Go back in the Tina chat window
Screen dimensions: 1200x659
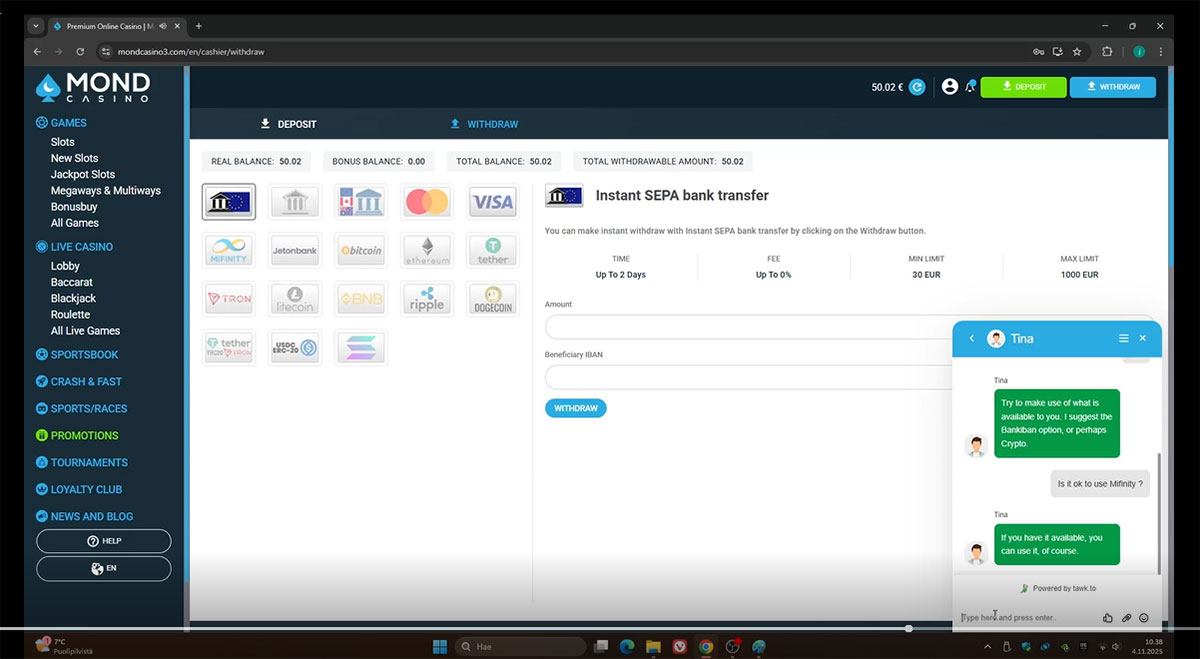(971, 339)
